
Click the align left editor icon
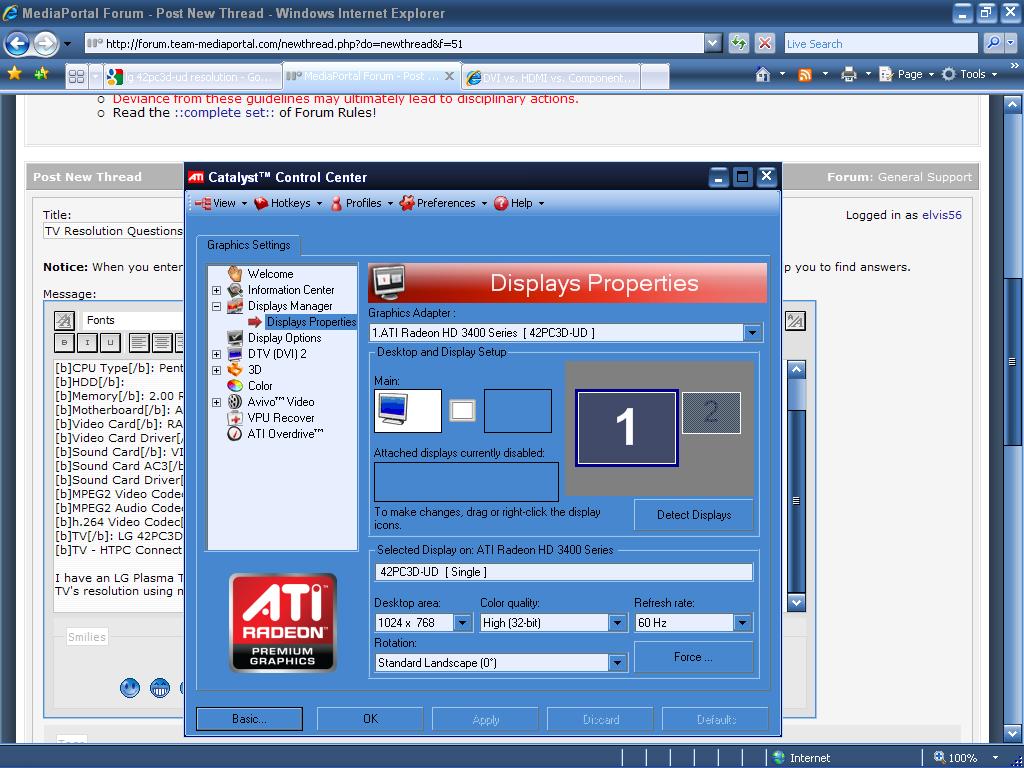[139, 342]
